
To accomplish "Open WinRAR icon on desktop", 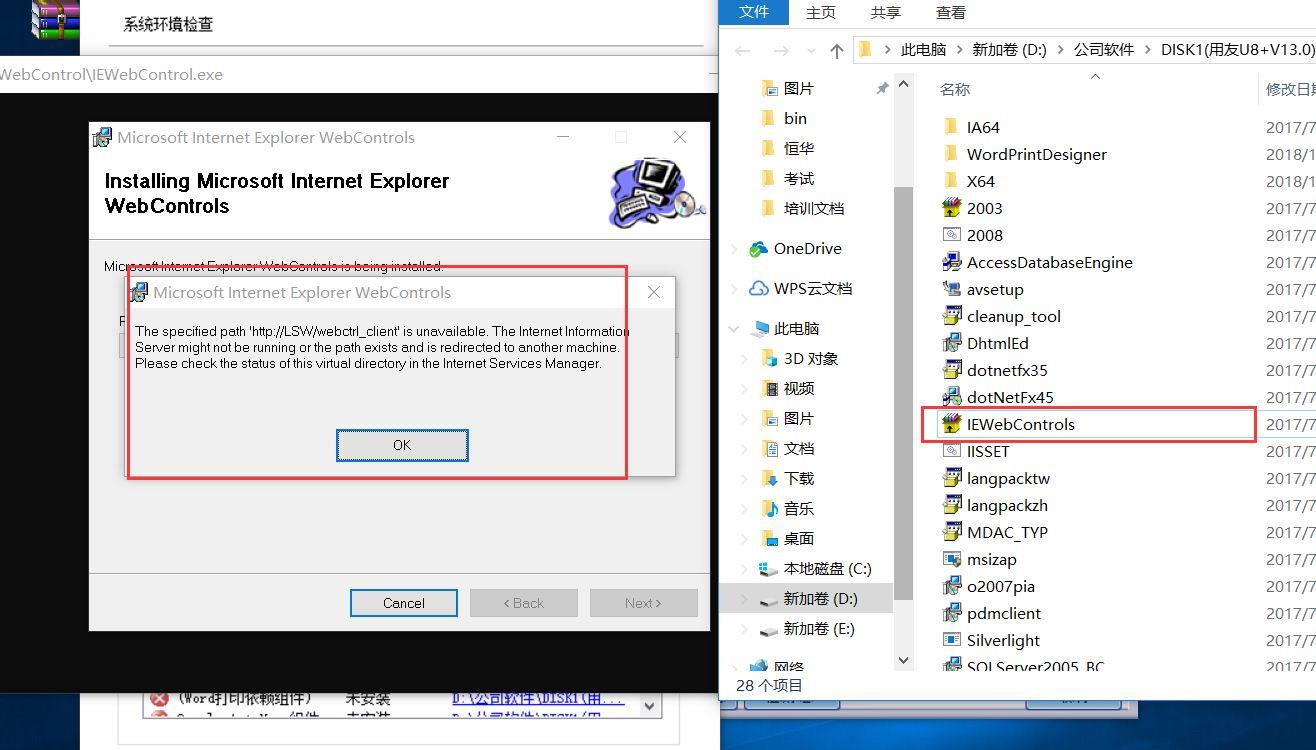I will pos(55,19).
